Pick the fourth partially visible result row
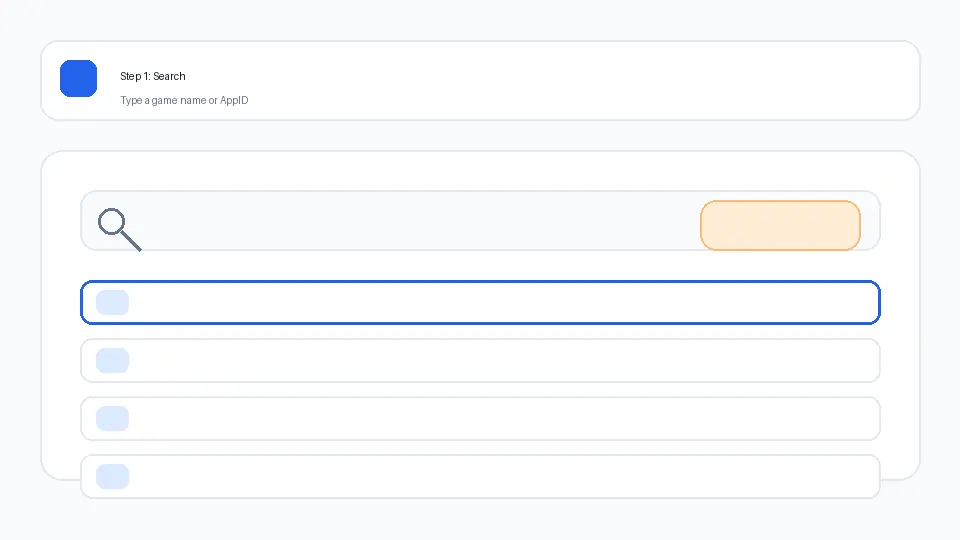The image size is (960, 540). pyautogui.click(x=480, y=476)
